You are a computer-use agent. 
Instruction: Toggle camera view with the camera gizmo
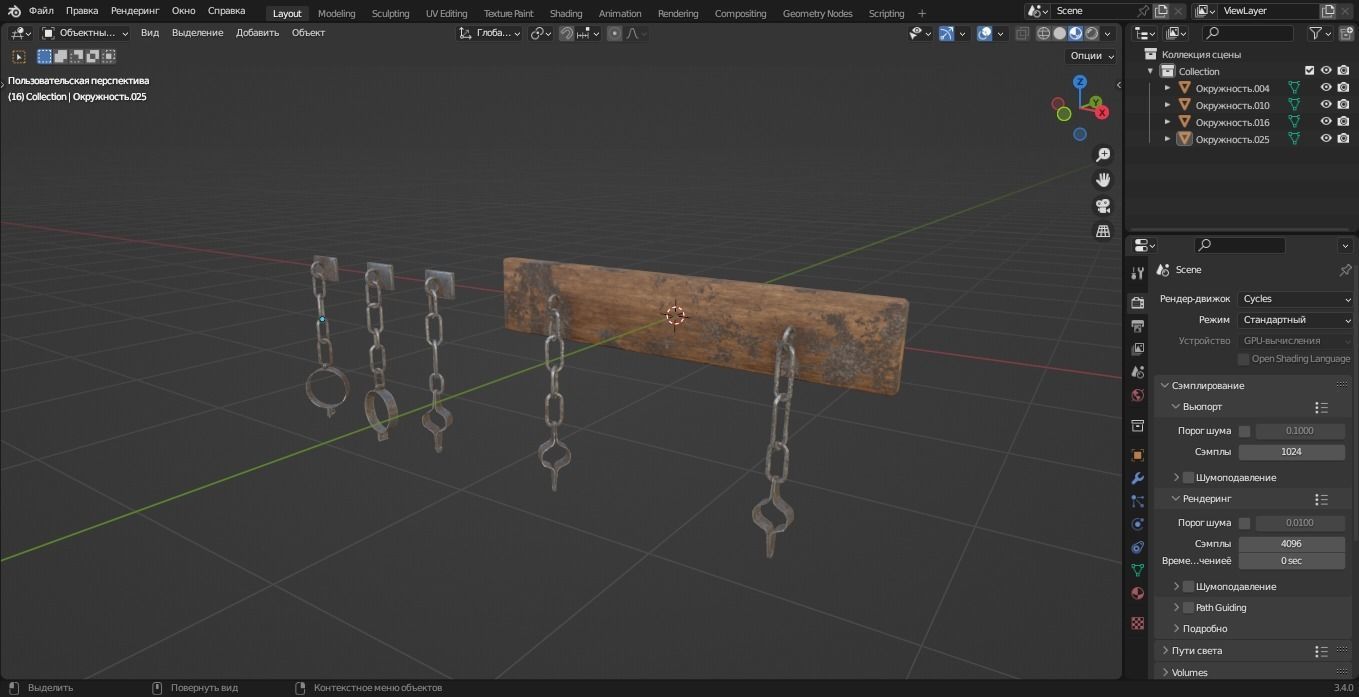(x=1103, y=206)
